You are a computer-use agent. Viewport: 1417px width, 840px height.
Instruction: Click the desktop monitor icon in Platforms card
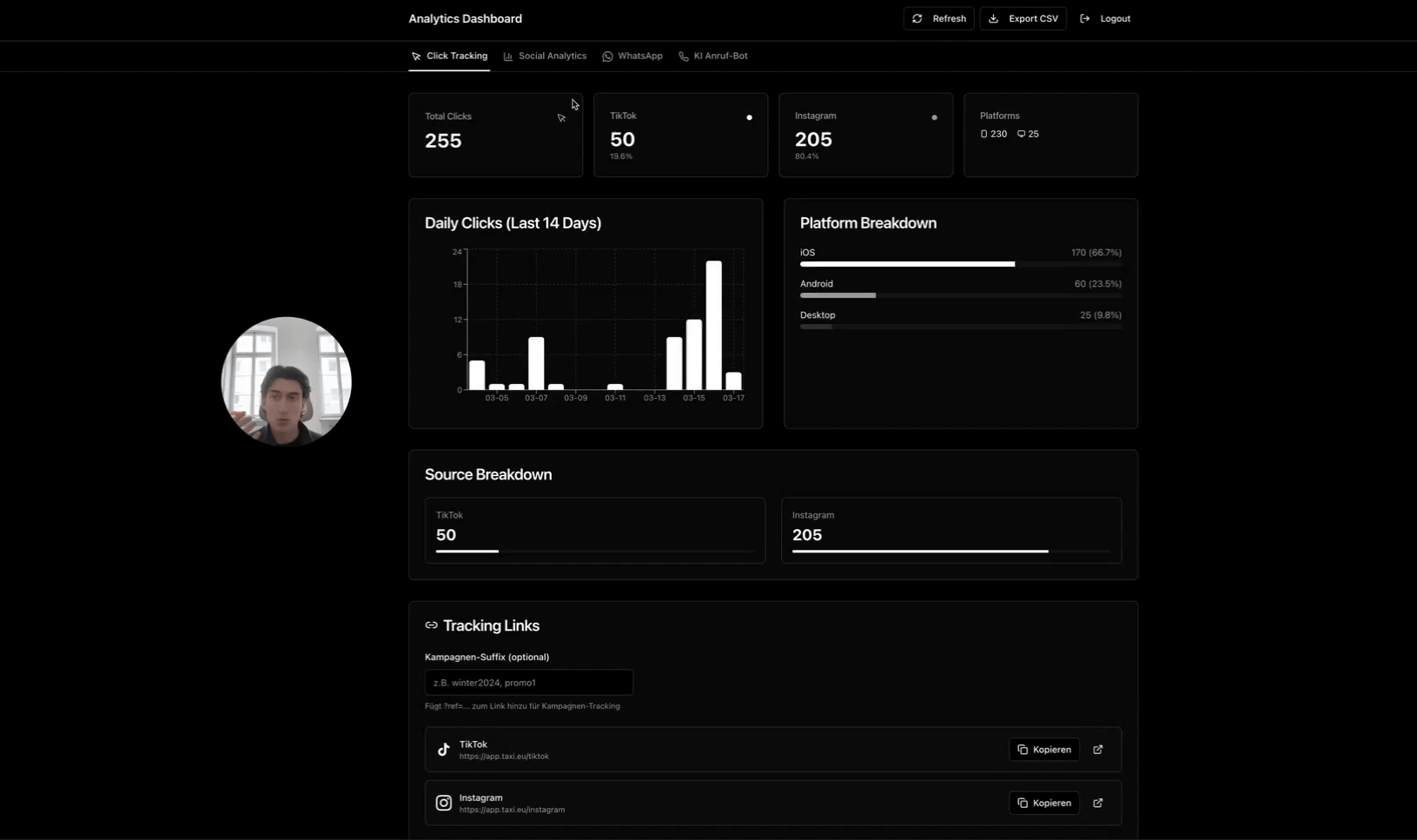point(1021,135)
